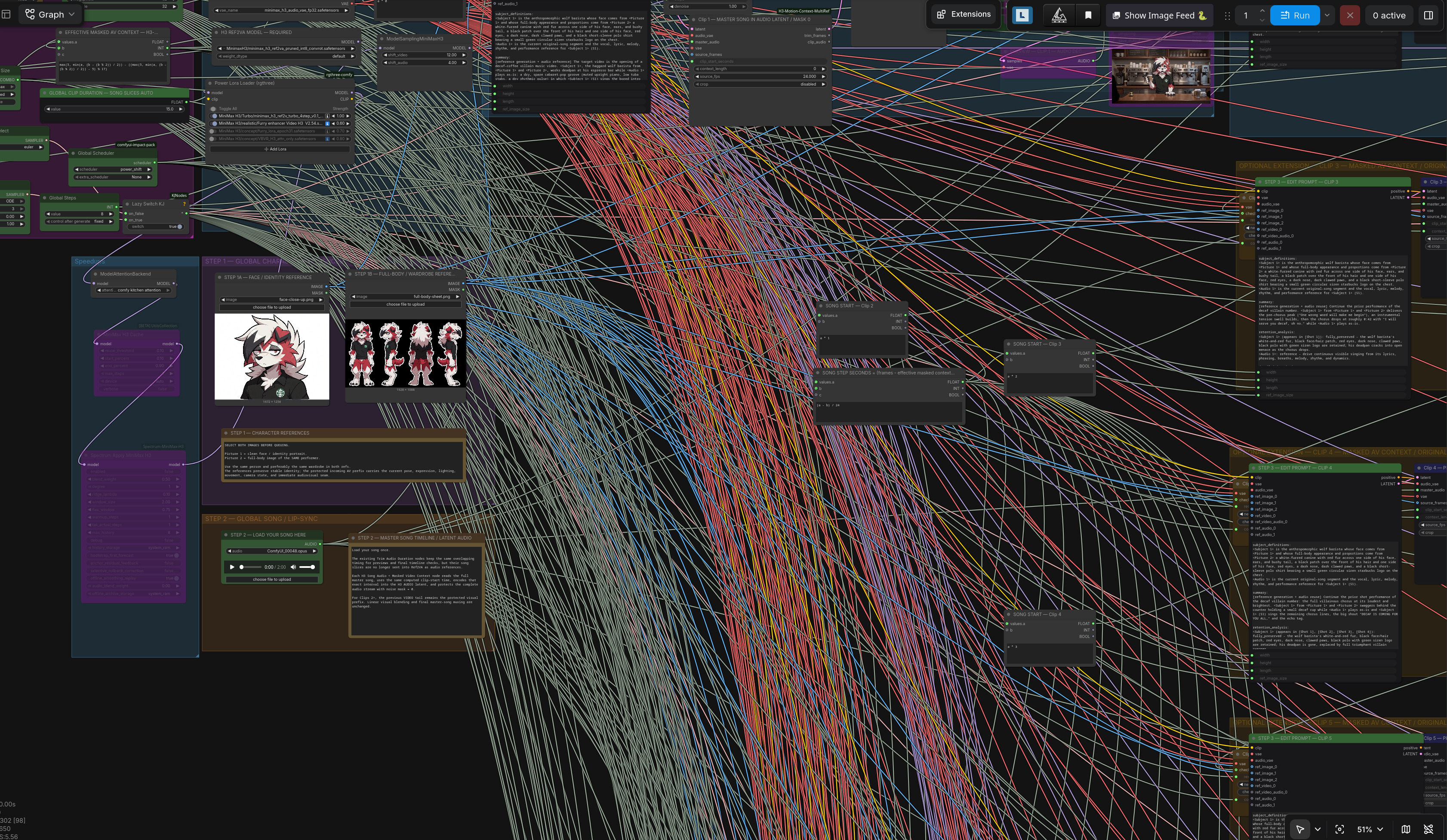Upload file in STEP 2 load song node
The width and height of the screenshot is (1447, 840).
pyautogui.click(x=272, y=579)
